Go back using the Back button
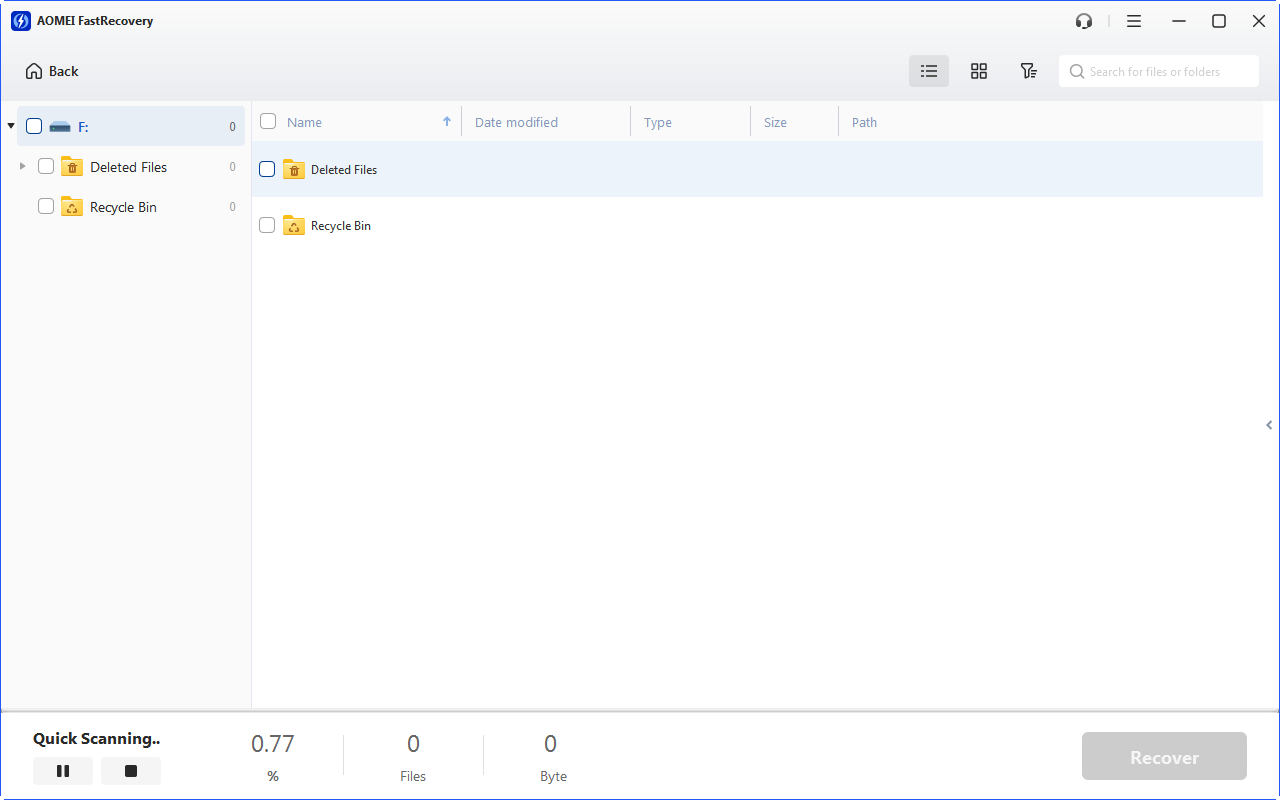The width and height of the screenshot is (1280, 800). pyautogui.click(x=52, y=71)
